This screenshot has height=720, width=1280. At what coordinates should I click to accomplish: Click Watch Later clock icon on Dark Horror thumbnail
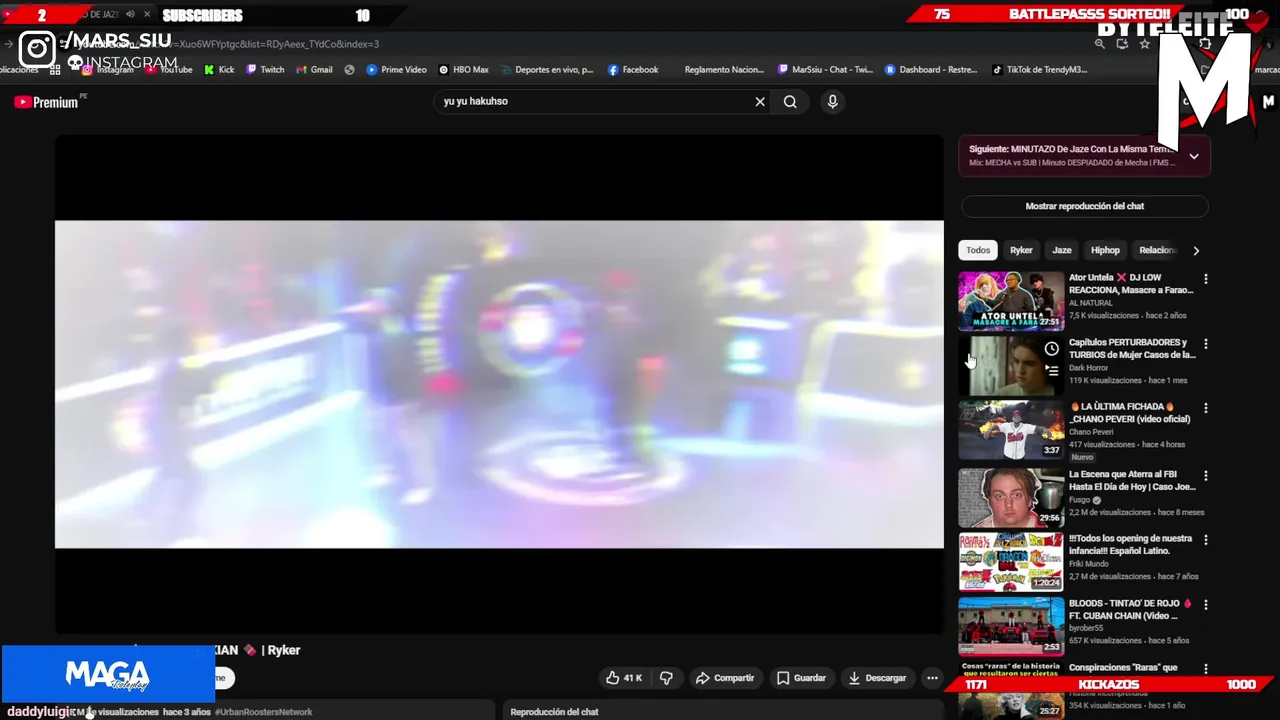[1051, 349]
